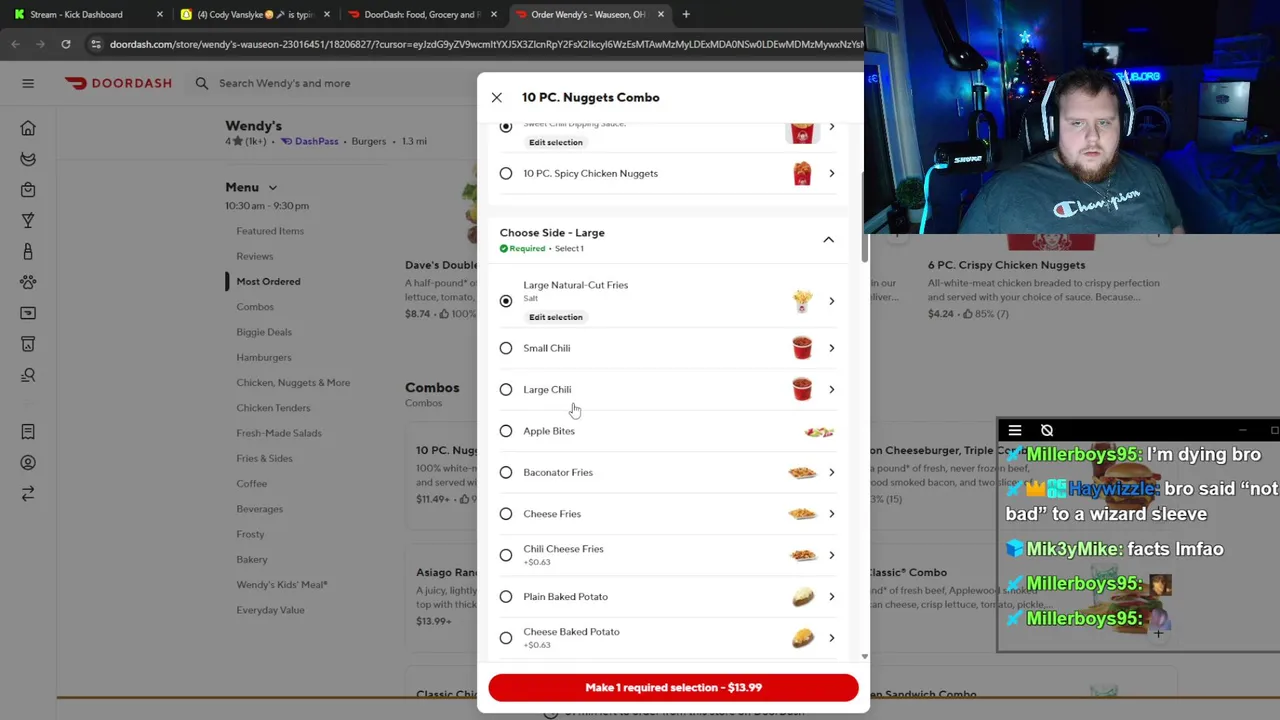
Task: Open chat overlay hamburger menu
Action: pyautogui.click(x=1015, y=431)
